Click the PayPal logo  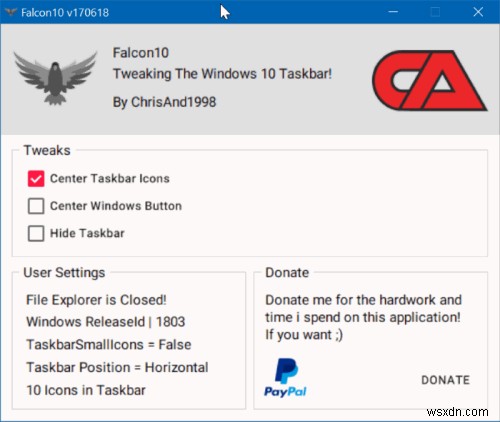point(285,378)
